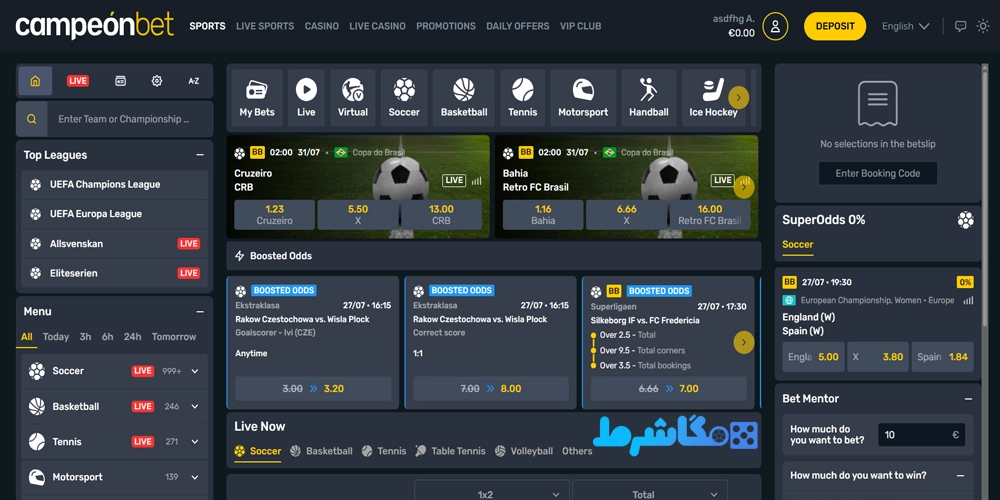Select the Tomorrow time filter tab
Viewport: 1000px width, 500px height.
[173, 337]
